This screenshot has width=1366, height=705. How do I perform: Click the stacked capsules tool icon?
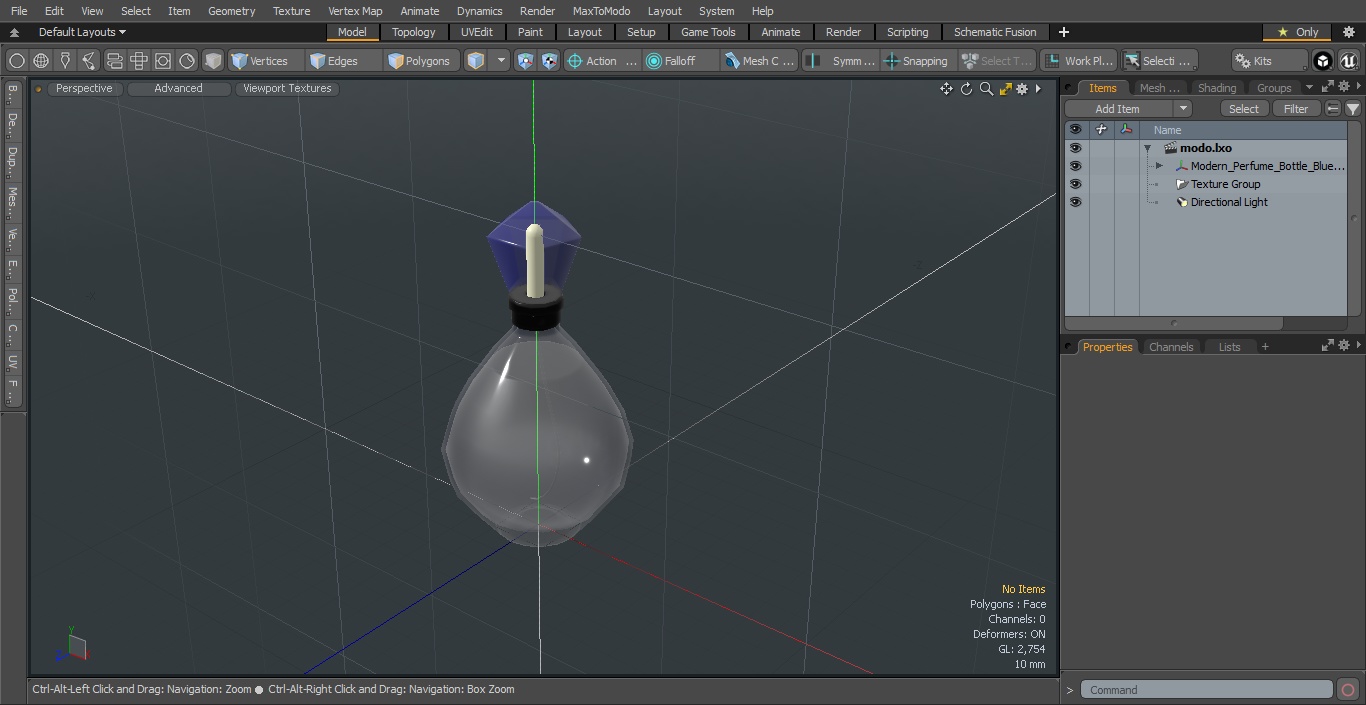(x=114, y=61)
